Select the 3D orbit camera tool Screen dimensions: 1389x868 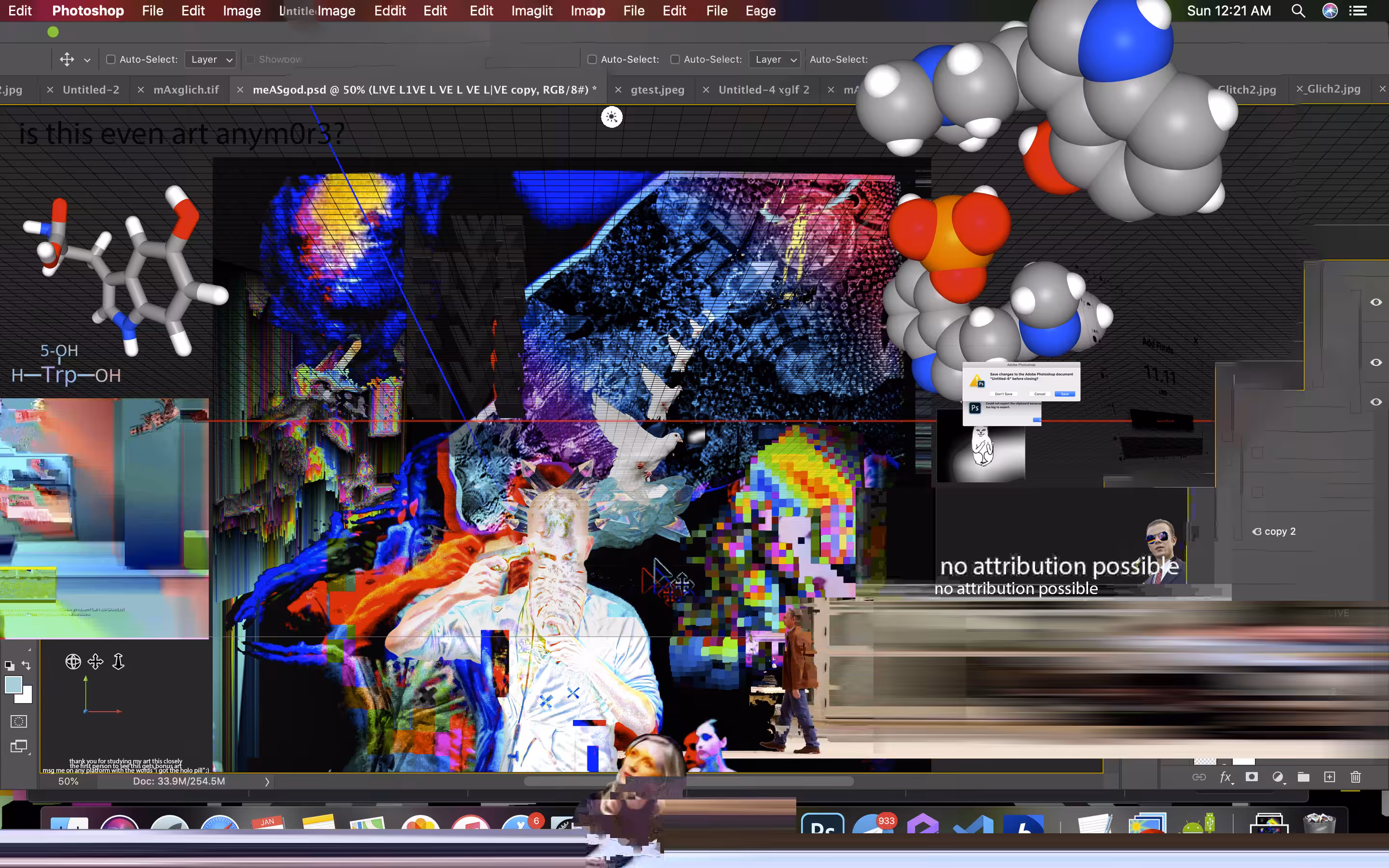point(73,662)
